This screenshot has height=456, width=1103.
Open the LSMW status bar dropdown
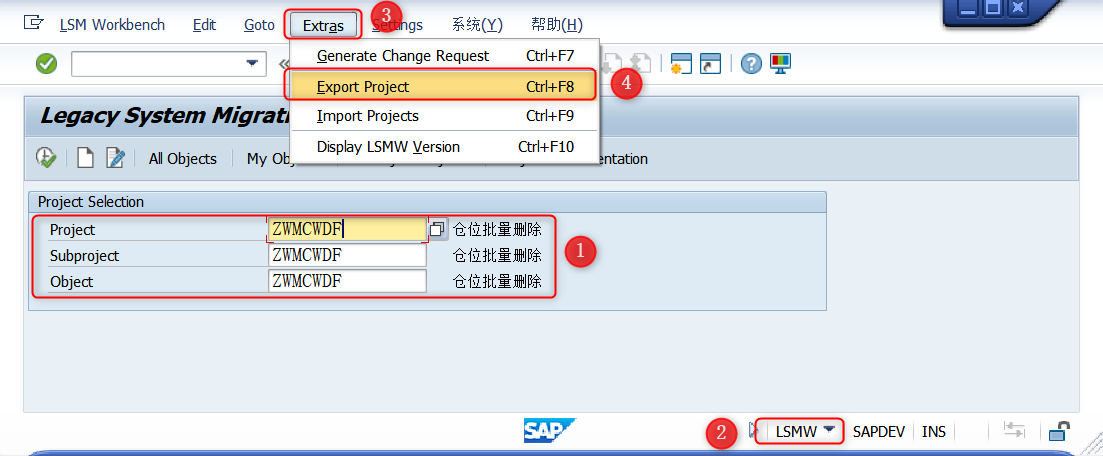831,430
